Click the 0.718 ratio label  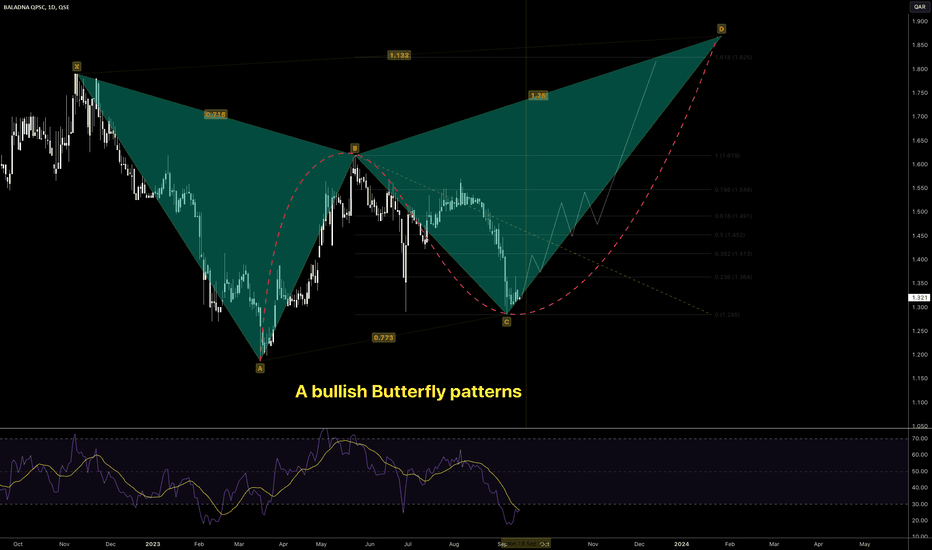coord(215,114)
